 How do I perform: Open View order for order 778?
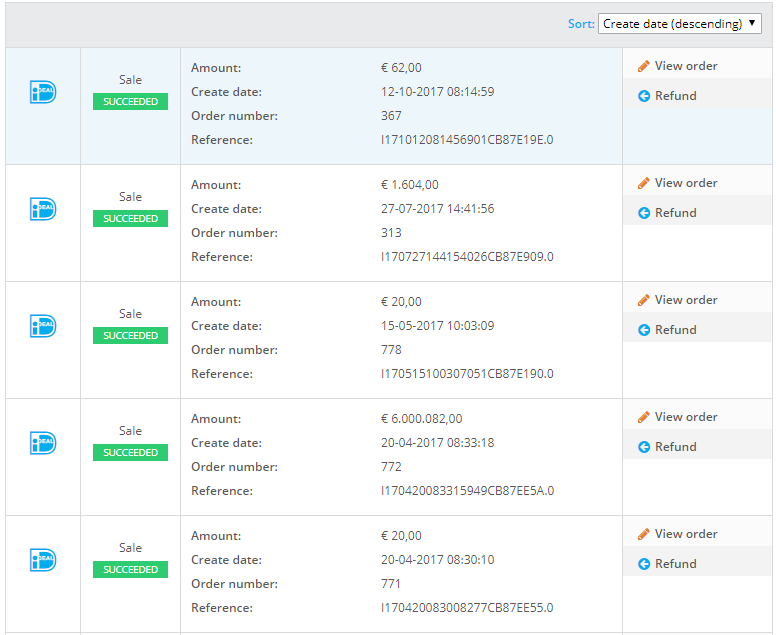click(685, 300)
